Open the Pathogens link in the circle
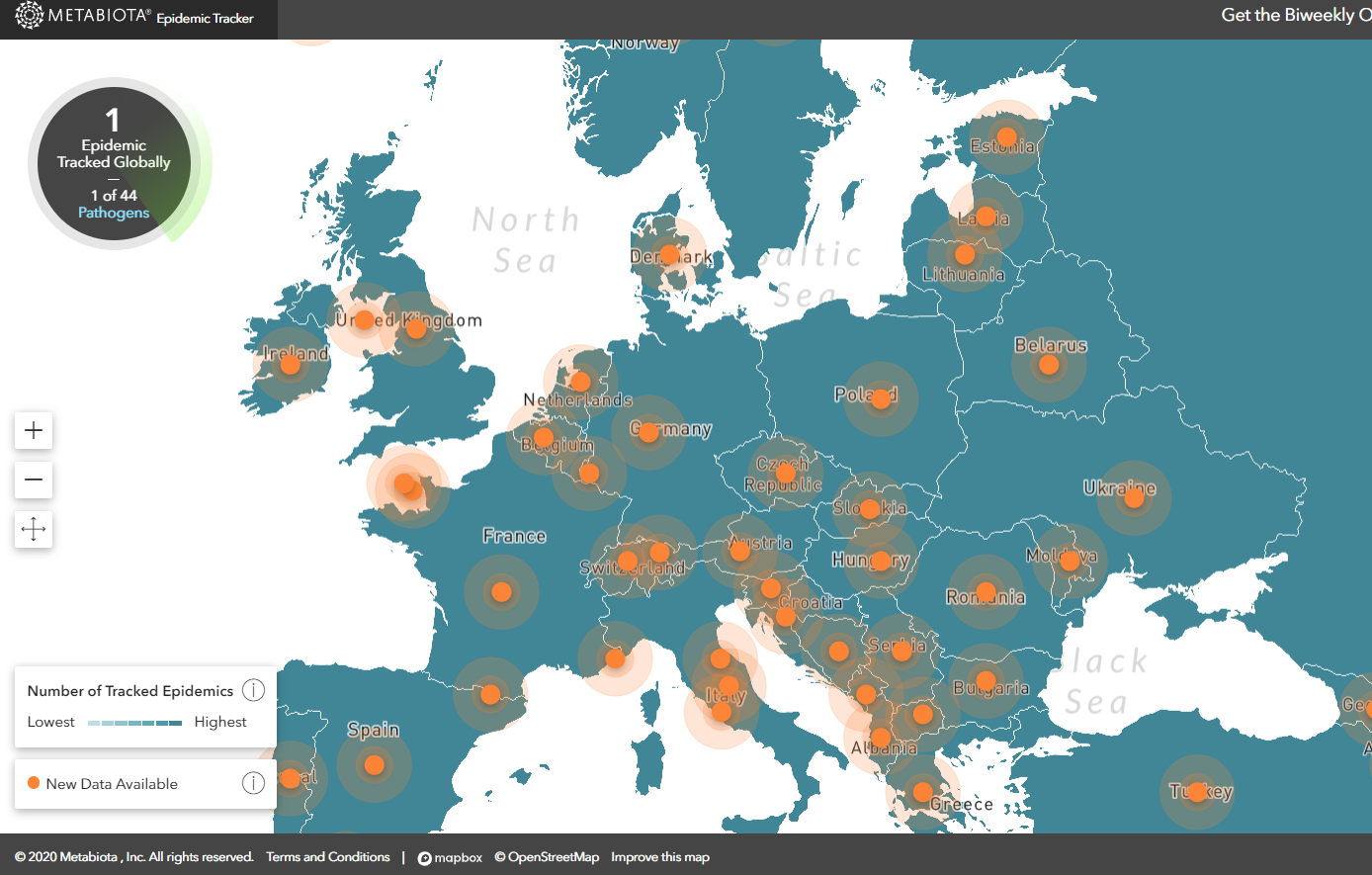 click(x=114, y=213)
